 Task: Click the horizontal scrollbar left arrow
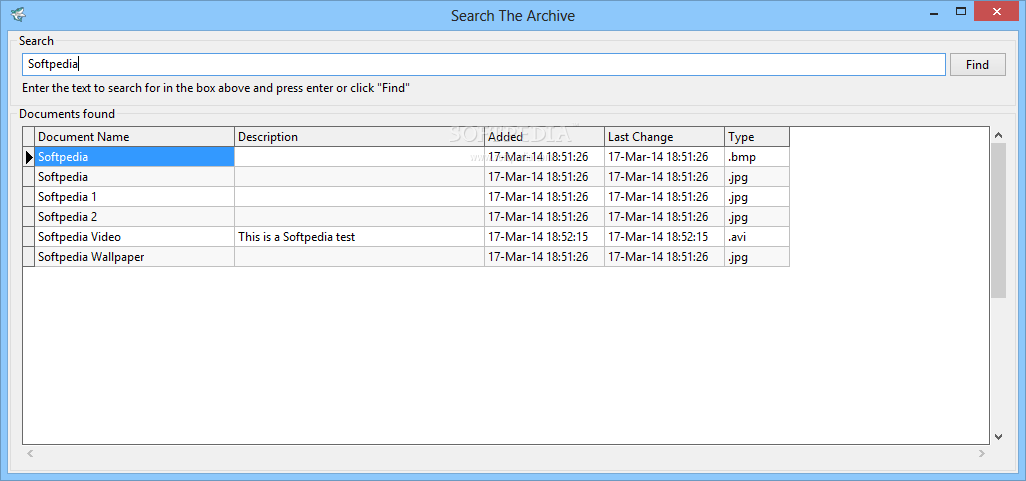pos(30,453)
